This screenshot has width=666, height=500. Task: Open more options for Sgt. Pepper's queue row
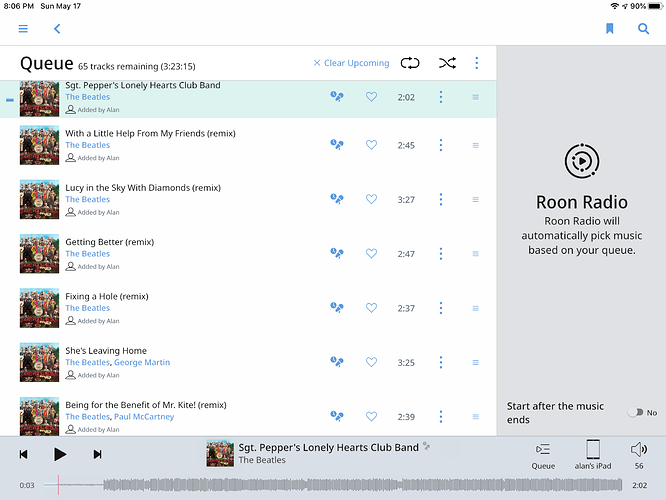441,97
